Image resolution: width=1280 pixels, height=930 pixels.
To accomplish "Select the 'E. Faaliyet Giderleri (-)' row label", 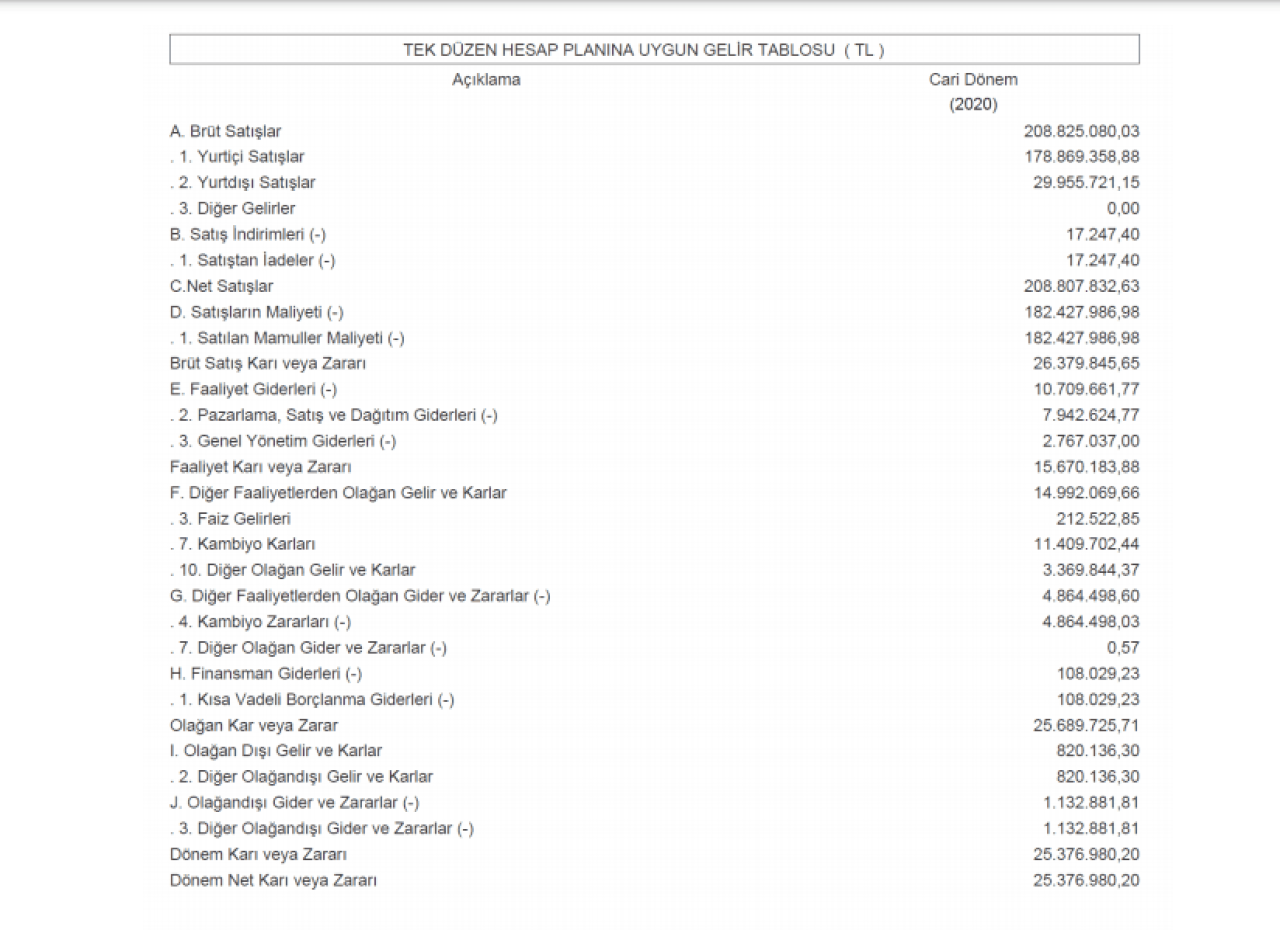I will tap(253, 390).
